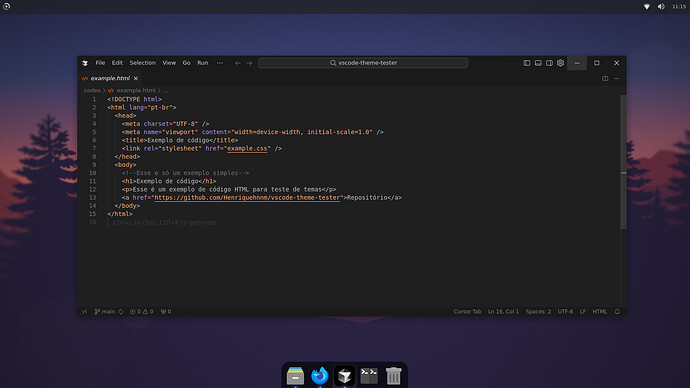Image resolution: width=690 pixels, height=388 pixels.
Task: Switch git branch main in status bar
Action: (x=105, y=311)
